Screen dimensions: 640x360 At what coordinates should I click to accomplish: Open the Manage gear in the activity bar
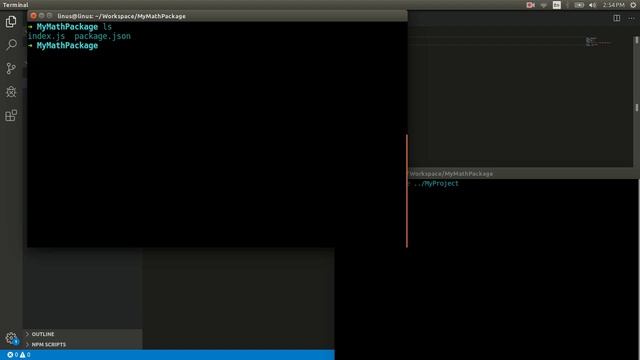[x=11, y=338]
